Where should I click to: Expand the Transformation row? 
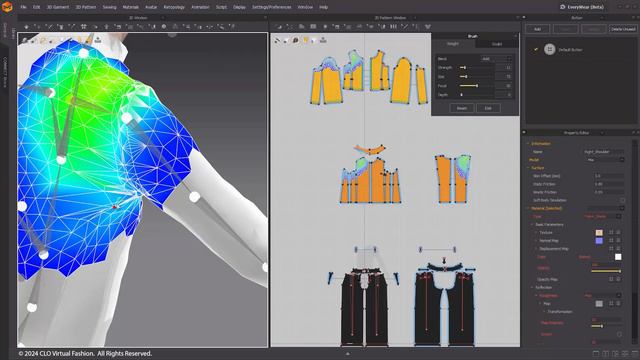(544, 311)
